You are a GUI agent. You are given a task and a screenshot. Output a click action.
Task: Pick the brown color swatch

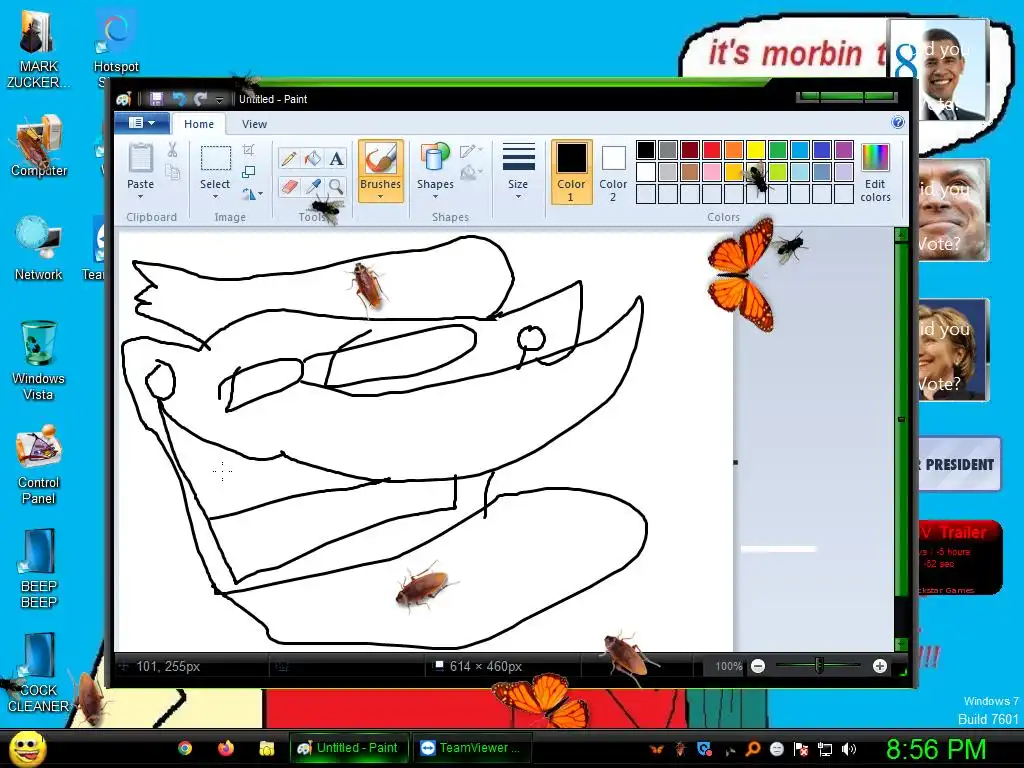point(690,172)
